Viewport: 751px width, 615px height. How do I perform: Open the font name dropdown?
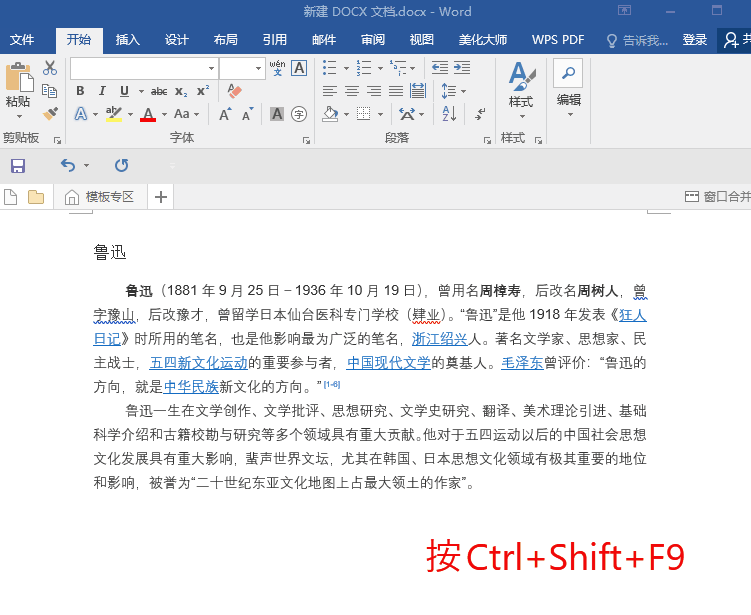211,68
